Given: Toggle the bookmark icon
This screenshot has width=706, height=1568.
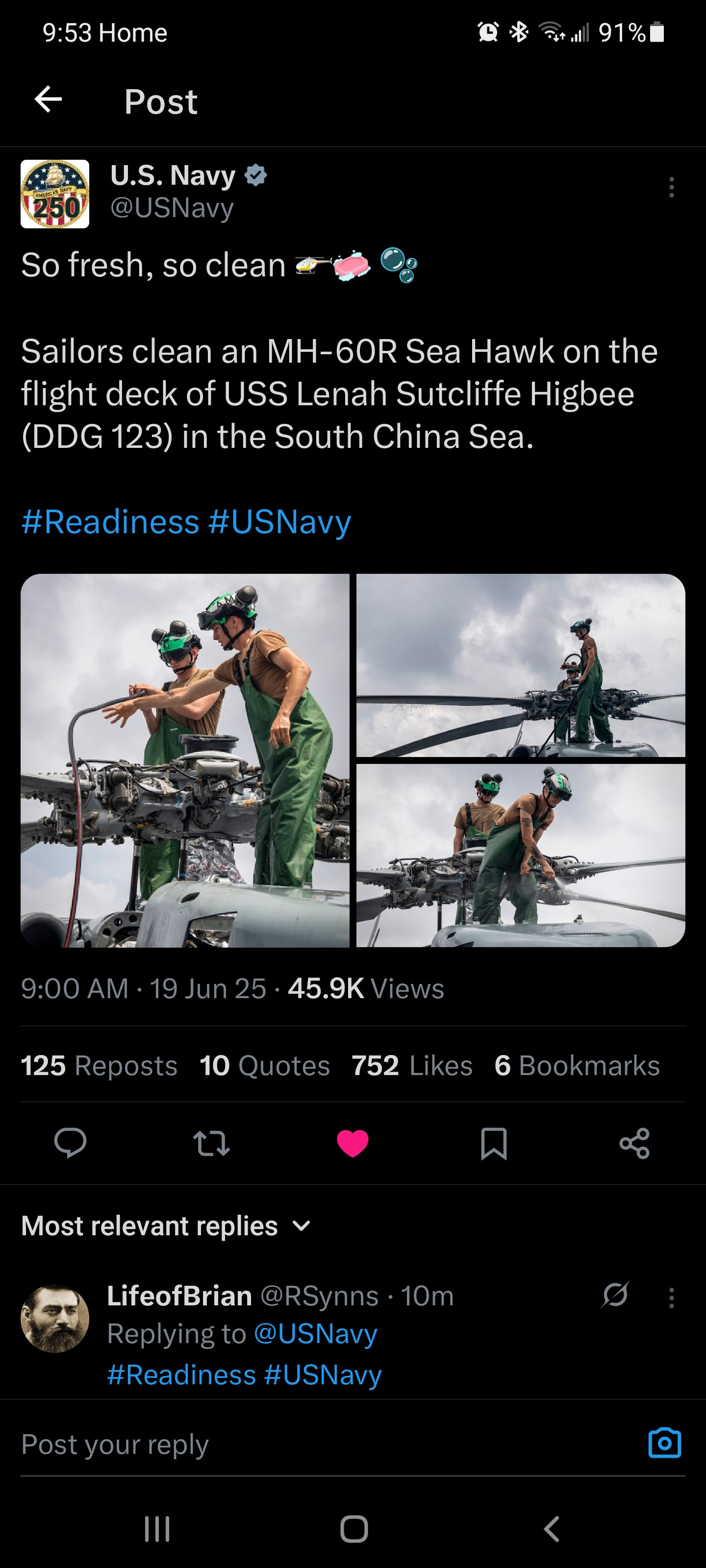Looking at the screenshot, I should point(493,1143).
